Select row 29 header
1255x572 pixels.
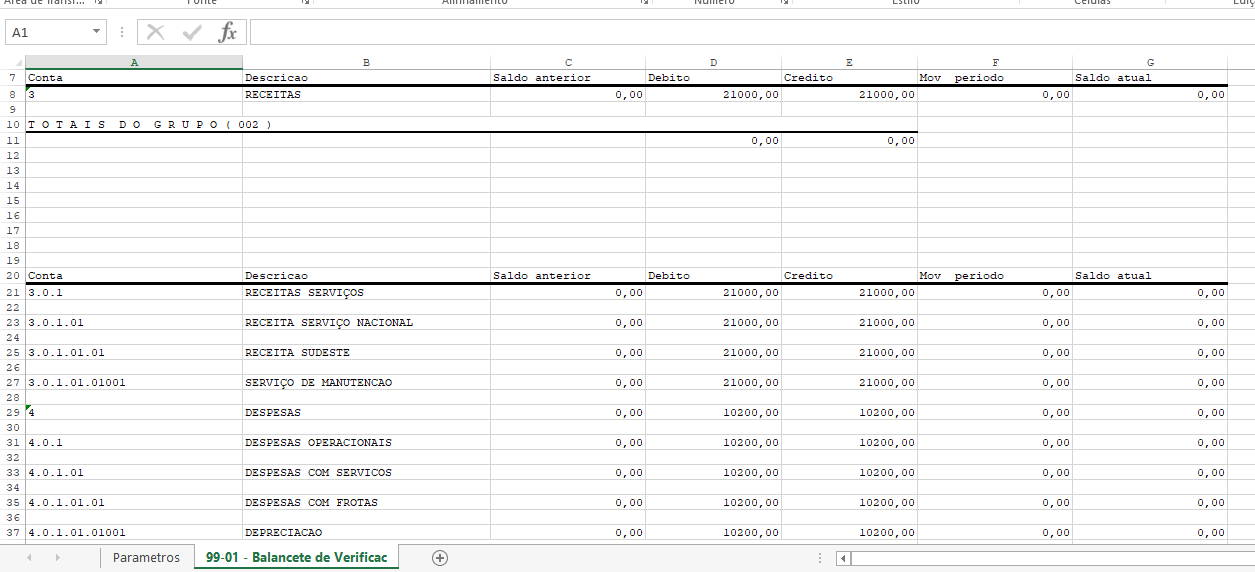13,412
